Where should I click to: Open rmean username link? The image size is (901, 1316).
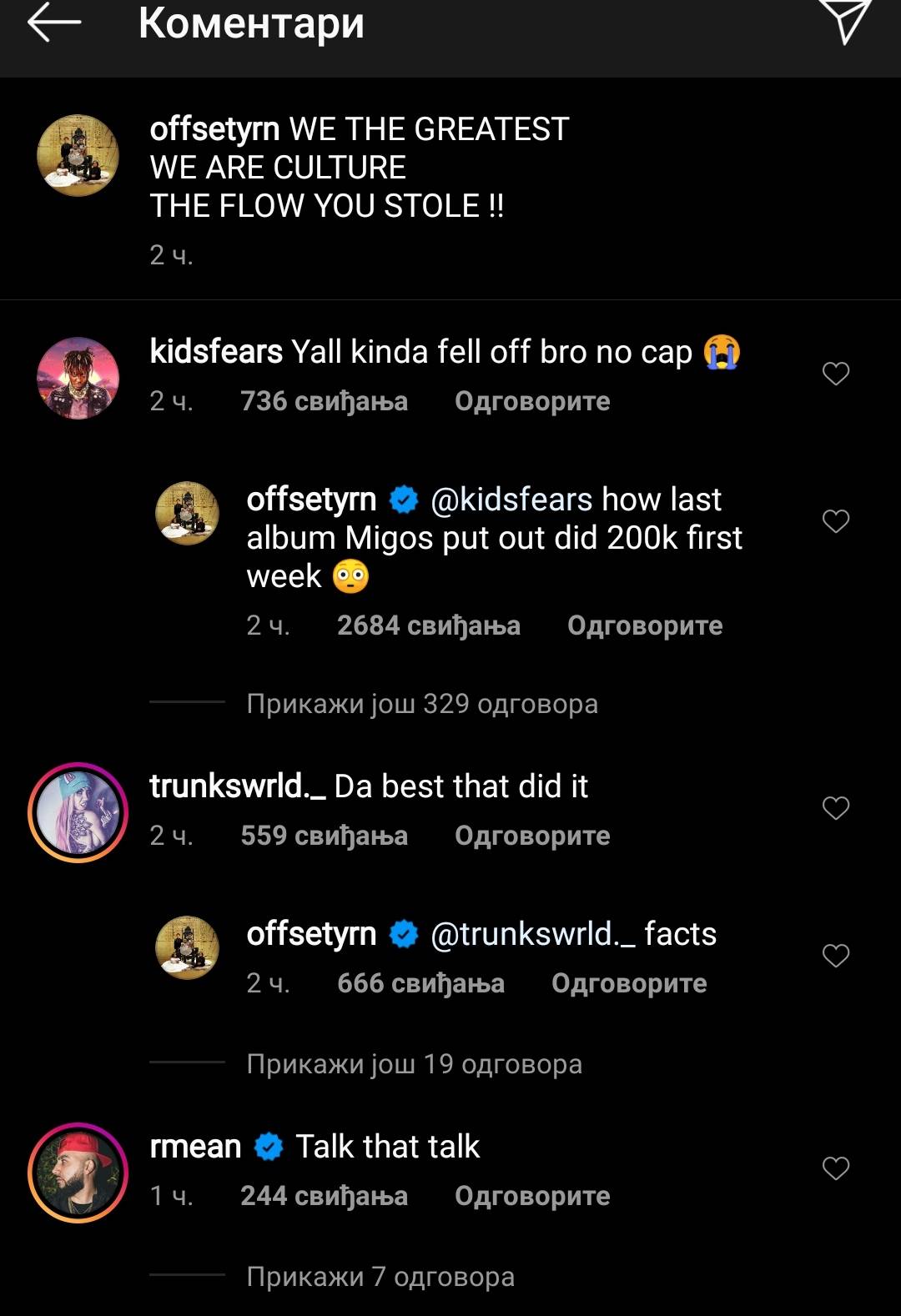195,1147
